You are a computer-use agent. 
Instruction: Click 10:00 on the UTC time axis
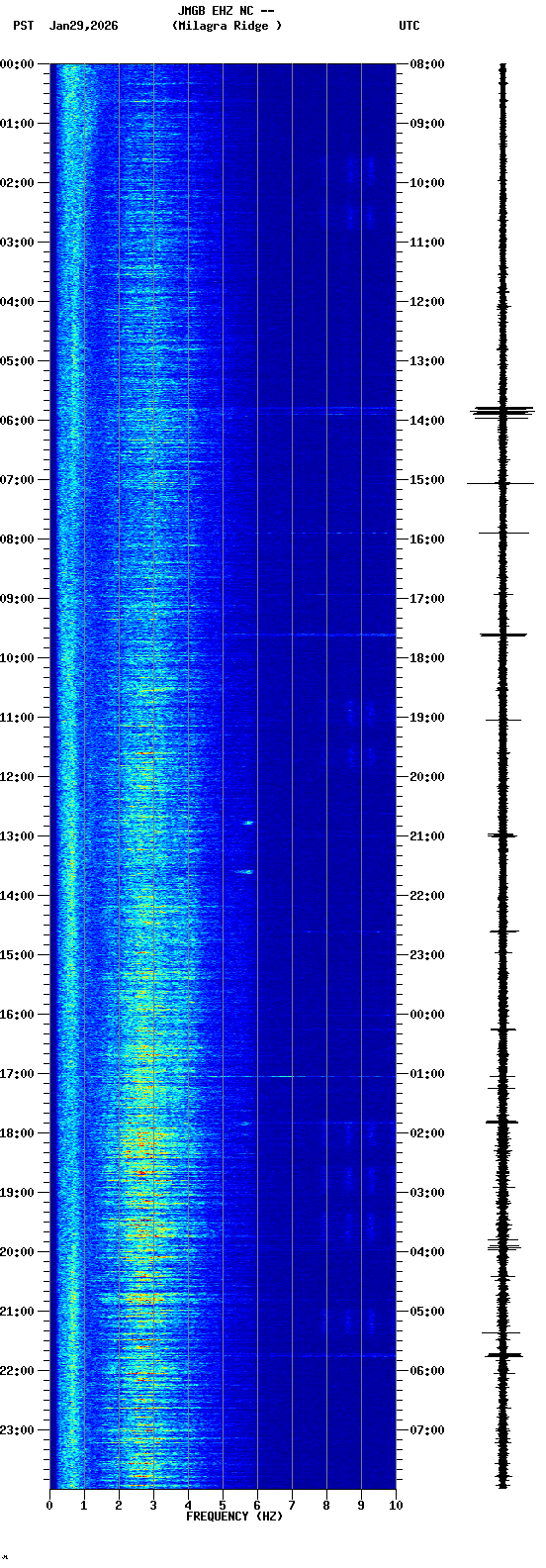[x=427, y=183]
